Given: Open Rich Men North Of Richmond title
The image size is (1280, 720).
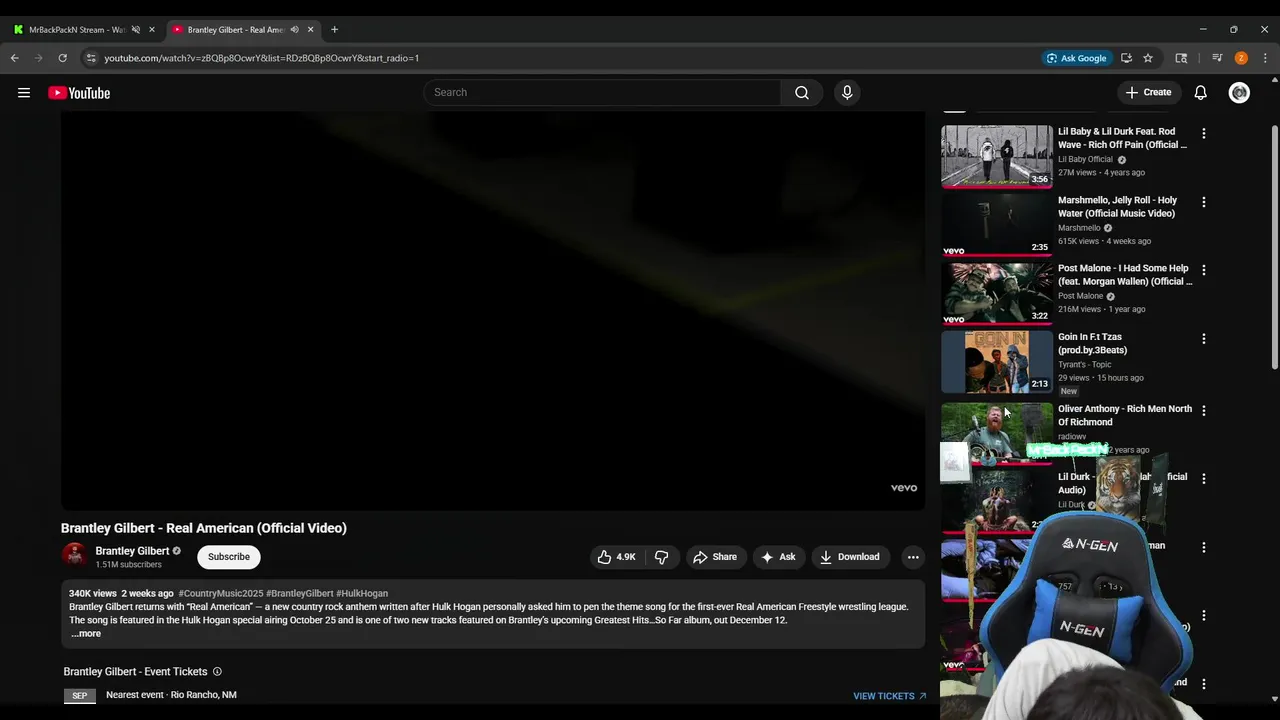Looking at the screenshot, I should (1125, 415).
